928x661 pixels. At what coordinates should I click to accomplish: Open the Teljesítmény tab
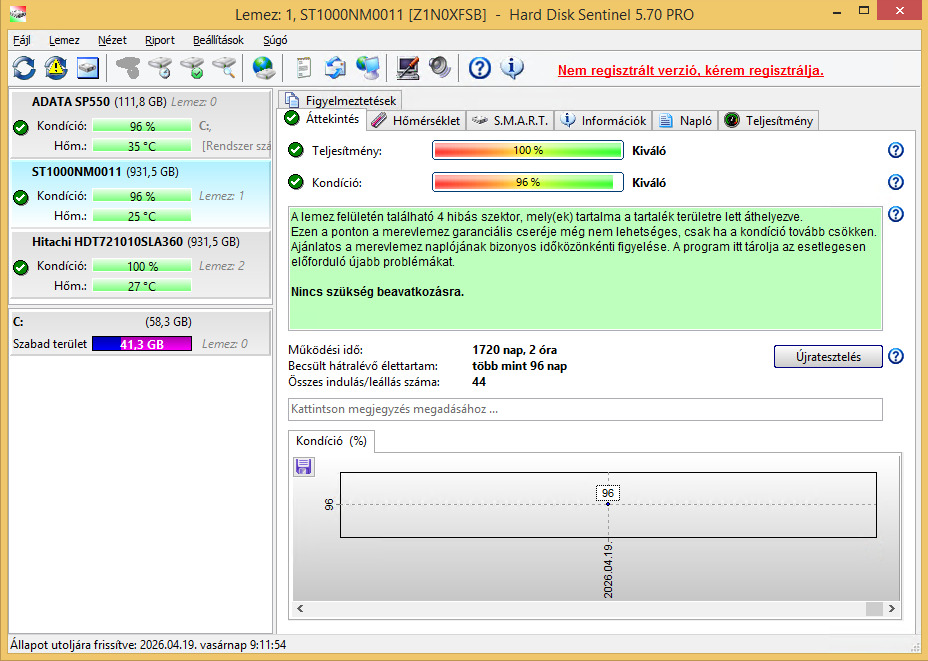(x=769, y=121)
